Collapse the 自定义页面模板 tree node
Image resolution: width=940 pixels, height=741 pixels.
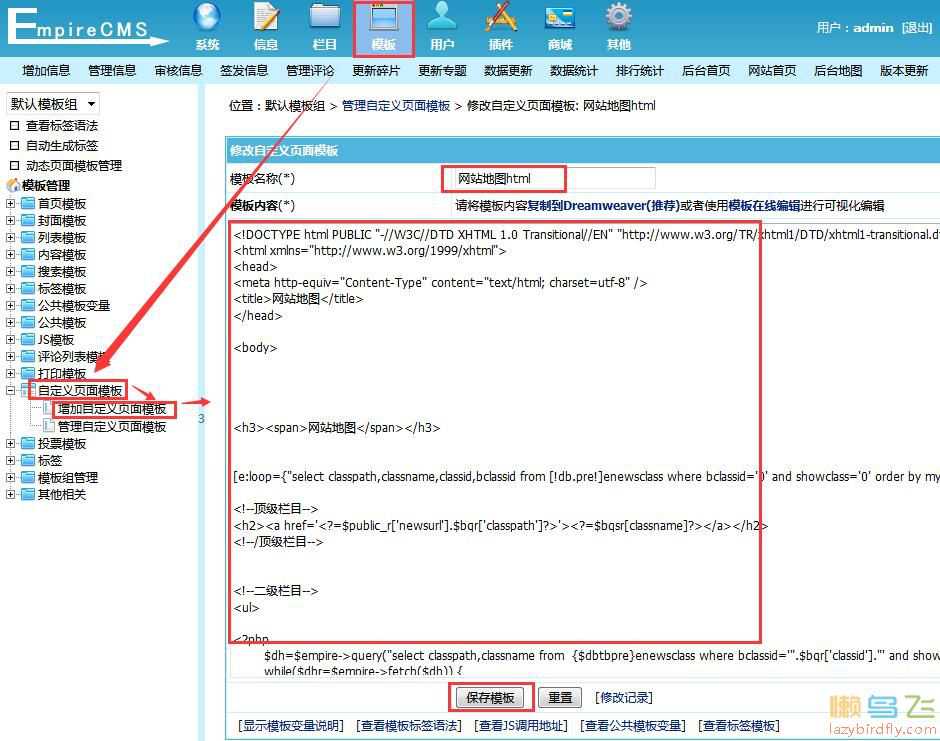point(10,390)
